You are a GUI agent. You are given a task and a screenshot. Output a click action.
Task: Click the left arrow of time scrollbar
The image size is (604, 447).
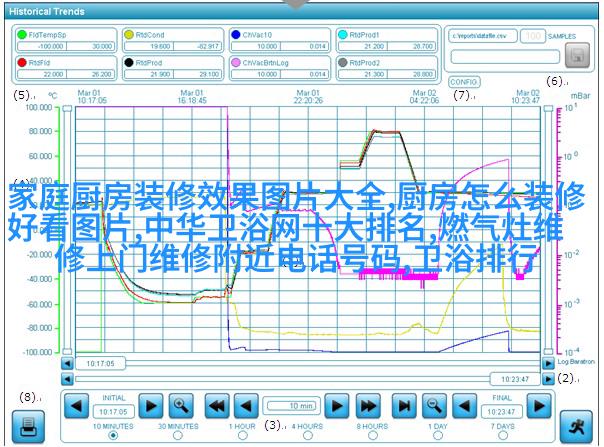(x=67, y=379)
